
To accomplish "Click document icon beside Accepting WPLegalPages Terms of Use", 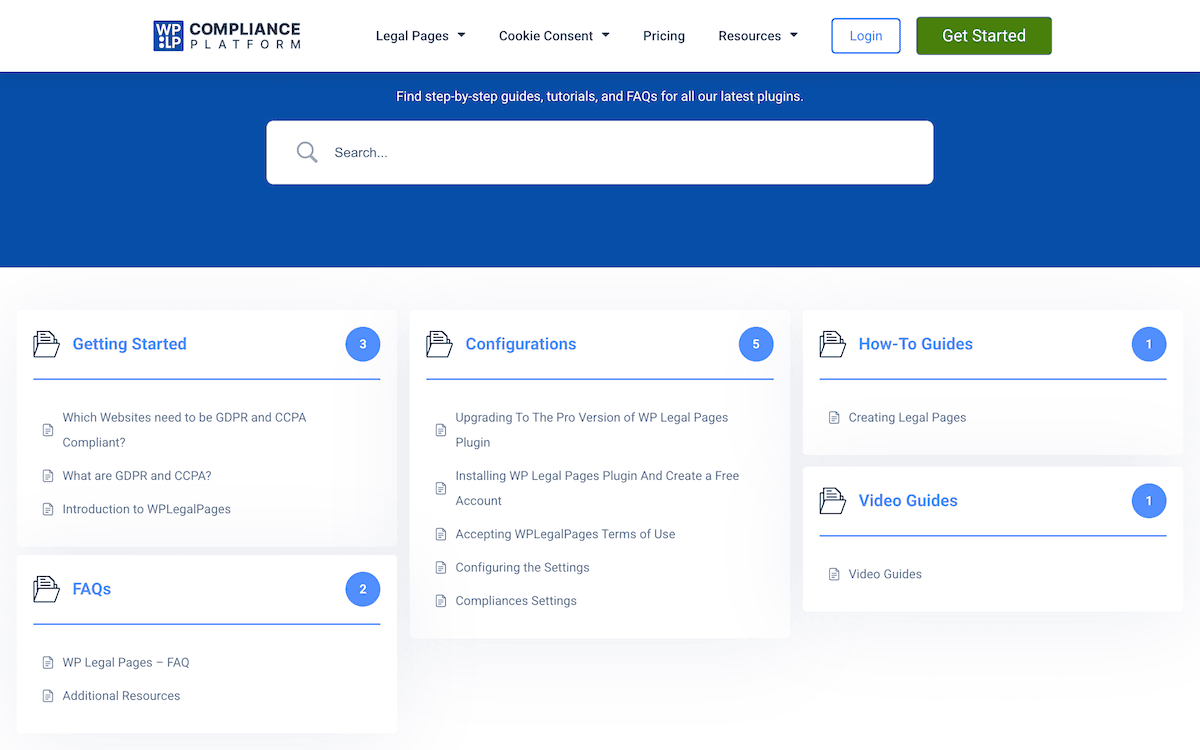I will (x=440, y=534).
